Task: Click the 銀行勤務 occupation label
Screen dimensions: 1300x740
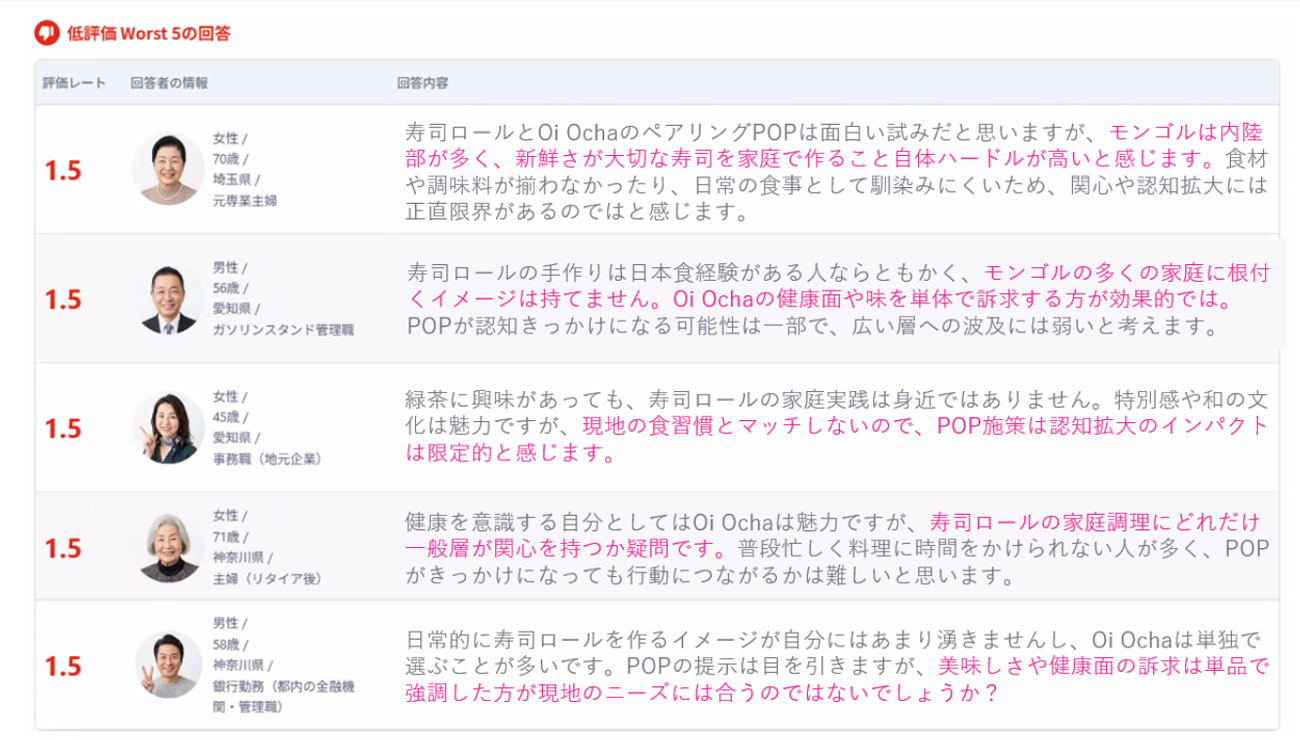Action: [283, 697]
